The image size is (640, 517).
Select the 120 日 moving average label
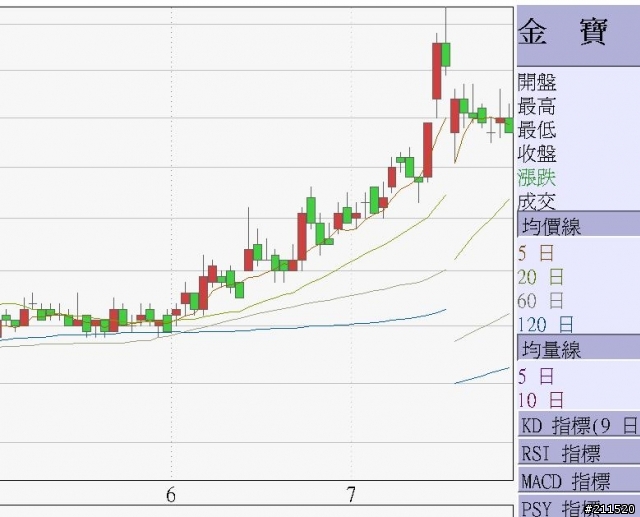(545, 325)
